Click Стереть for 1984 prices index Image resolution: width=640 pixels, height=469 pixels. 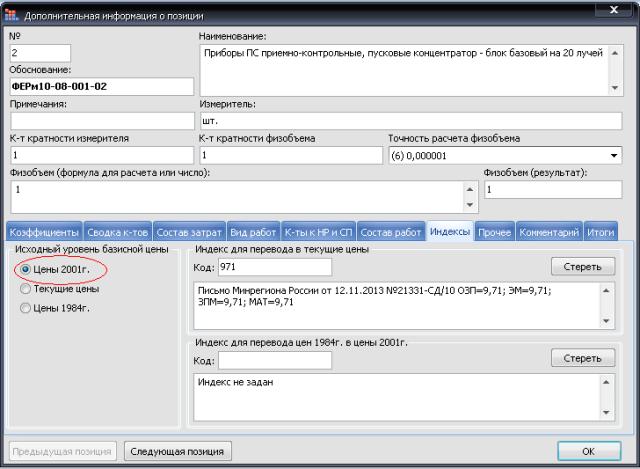tap(582, 358)
